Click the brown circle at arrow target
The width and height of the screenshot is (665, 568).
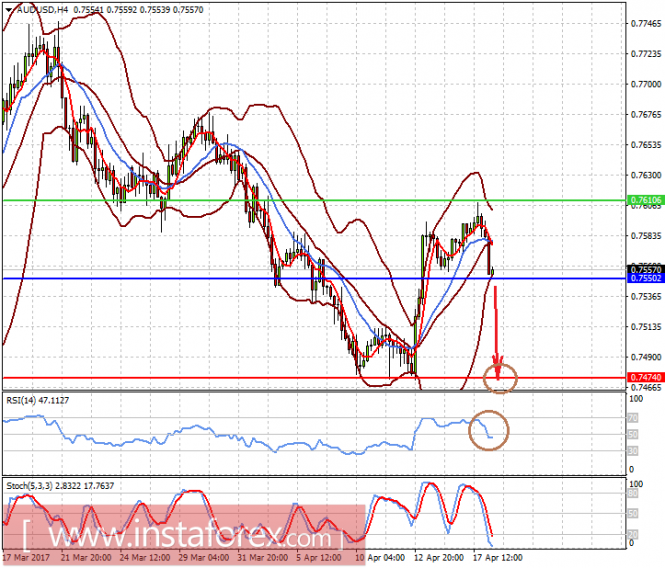pos(500,378)
